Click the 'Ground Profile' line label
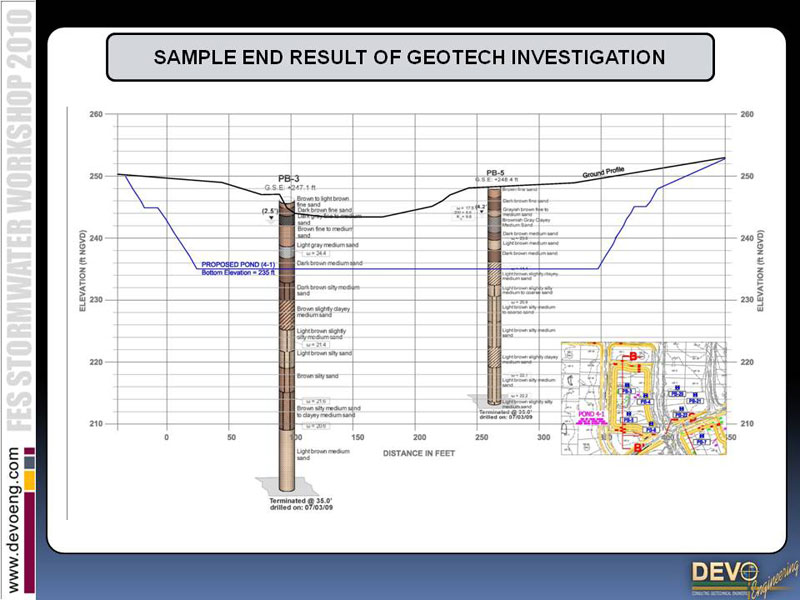Viewport: 800px width, 600px height. [603, 173]
